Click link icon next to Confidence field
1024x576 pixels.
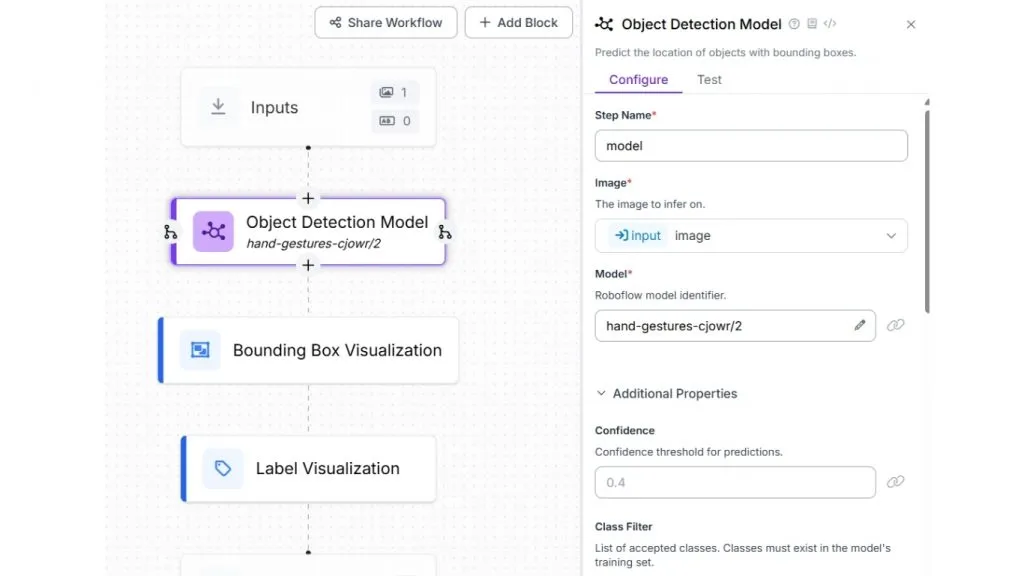click(x=895, y=481)
